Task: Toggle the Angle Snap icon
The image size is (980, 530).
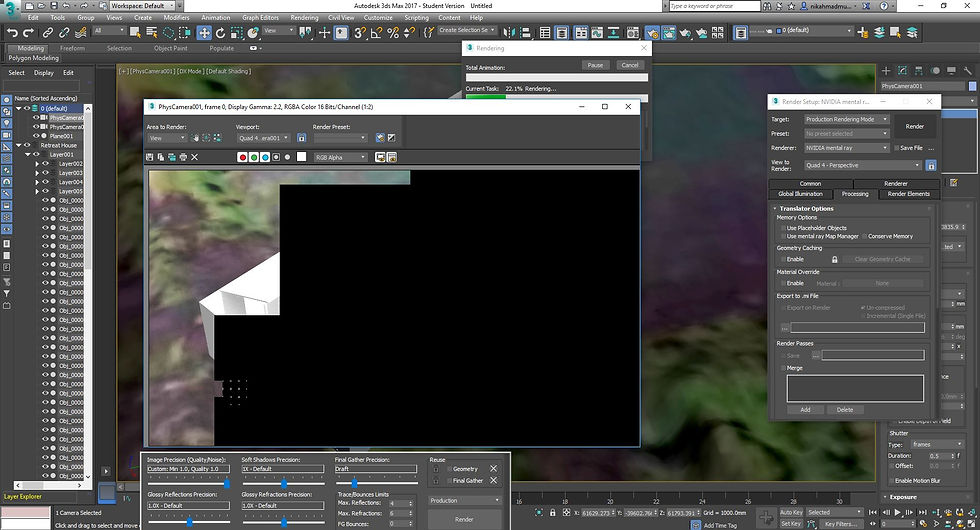Action: (376, 32)
